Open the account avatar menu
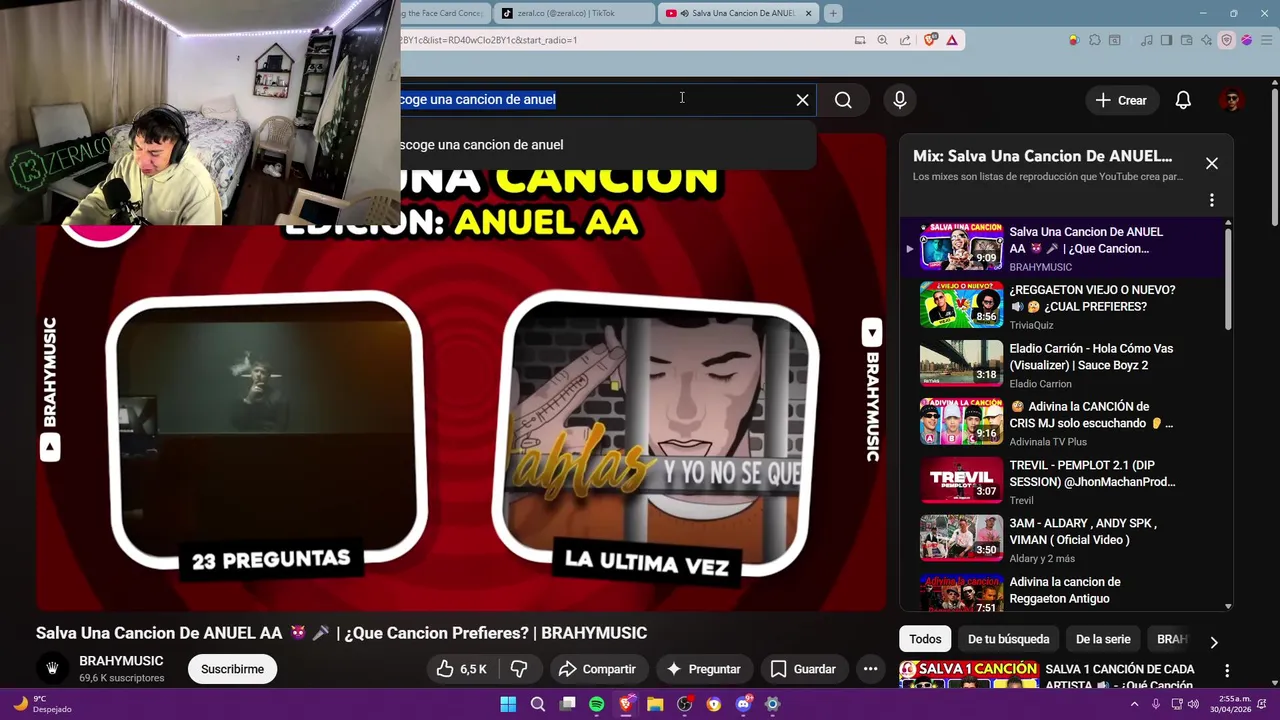 1231,100
